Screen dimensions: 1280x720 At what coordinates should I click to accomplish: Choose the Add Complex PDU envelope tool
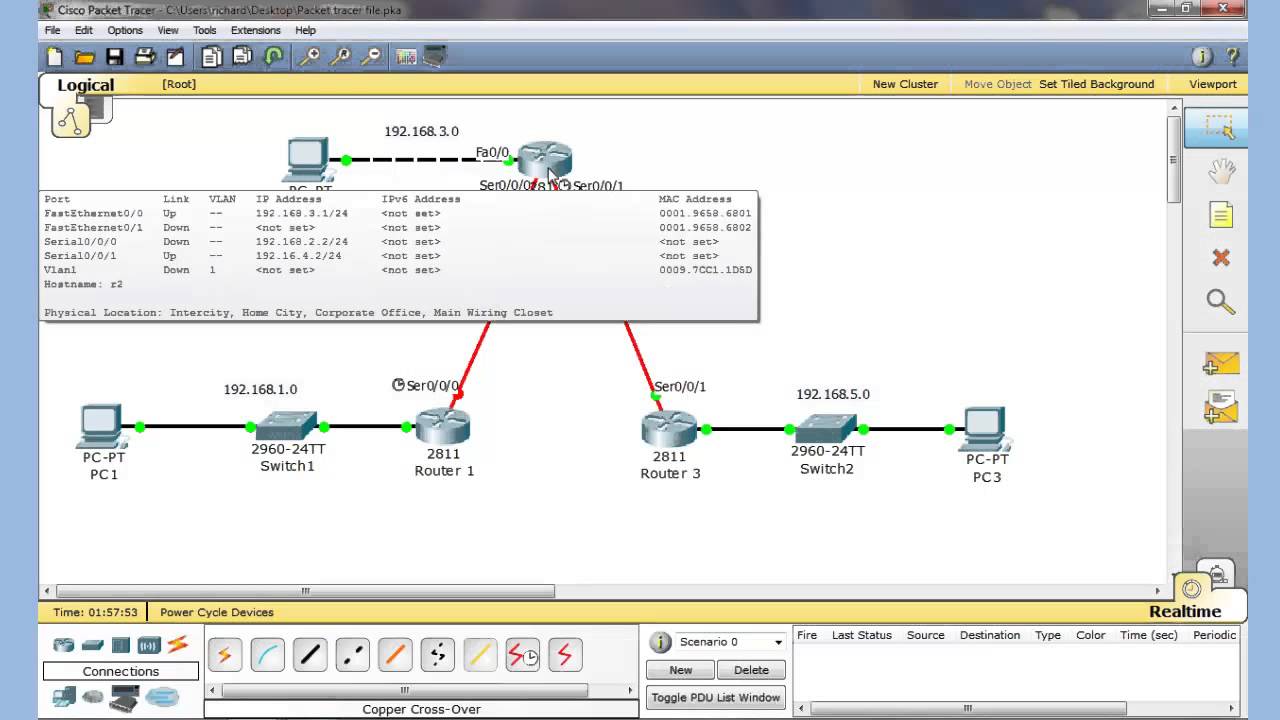click(1221, 408)
